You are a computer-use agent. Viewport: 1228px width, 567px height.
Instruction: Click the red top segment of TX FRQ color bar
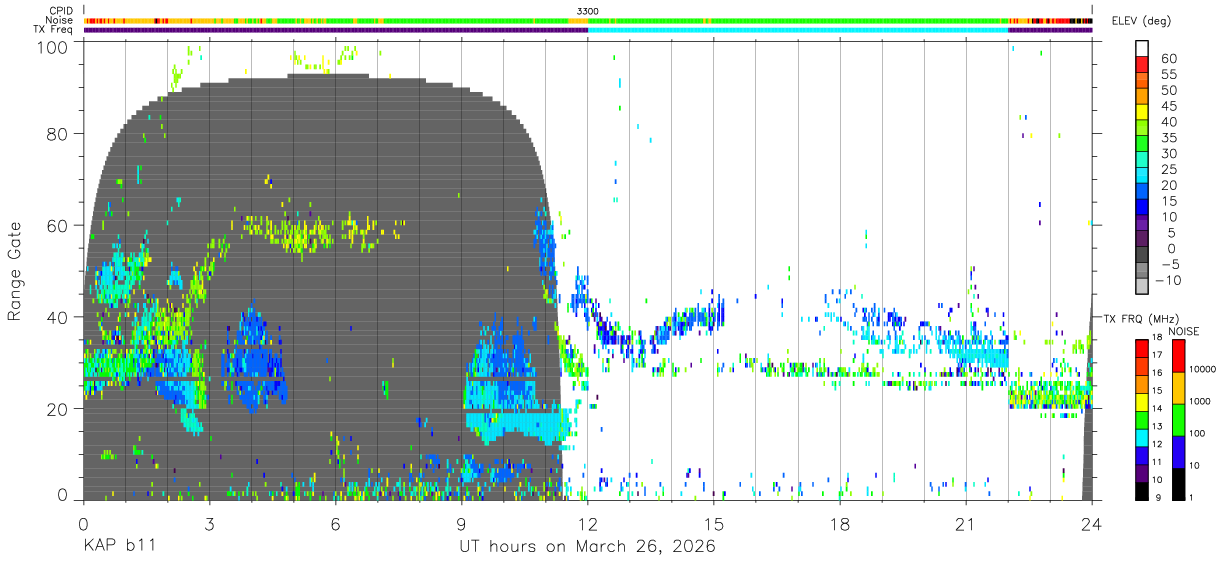pyautogui.click(x=1141, y=348)
